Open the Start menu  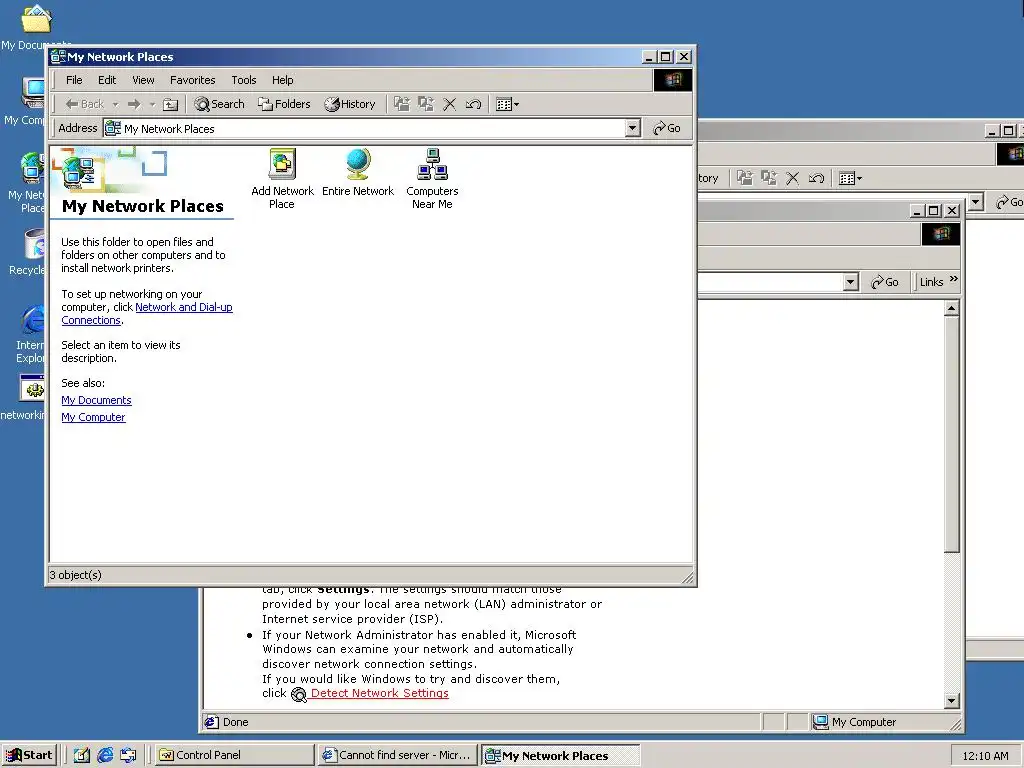click(29, 755)
